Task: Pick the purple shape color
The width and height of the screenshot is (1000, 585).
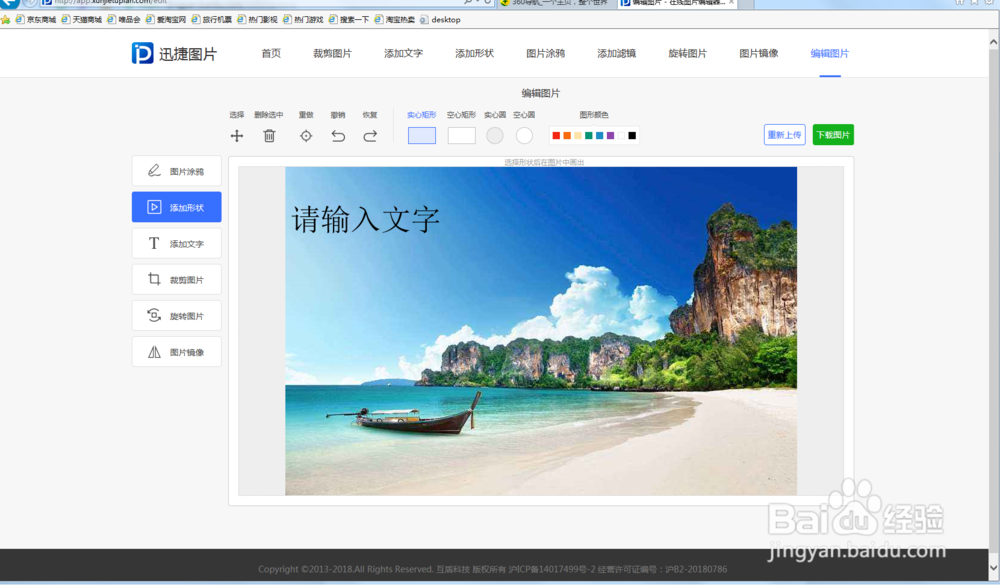Action: 610,135
